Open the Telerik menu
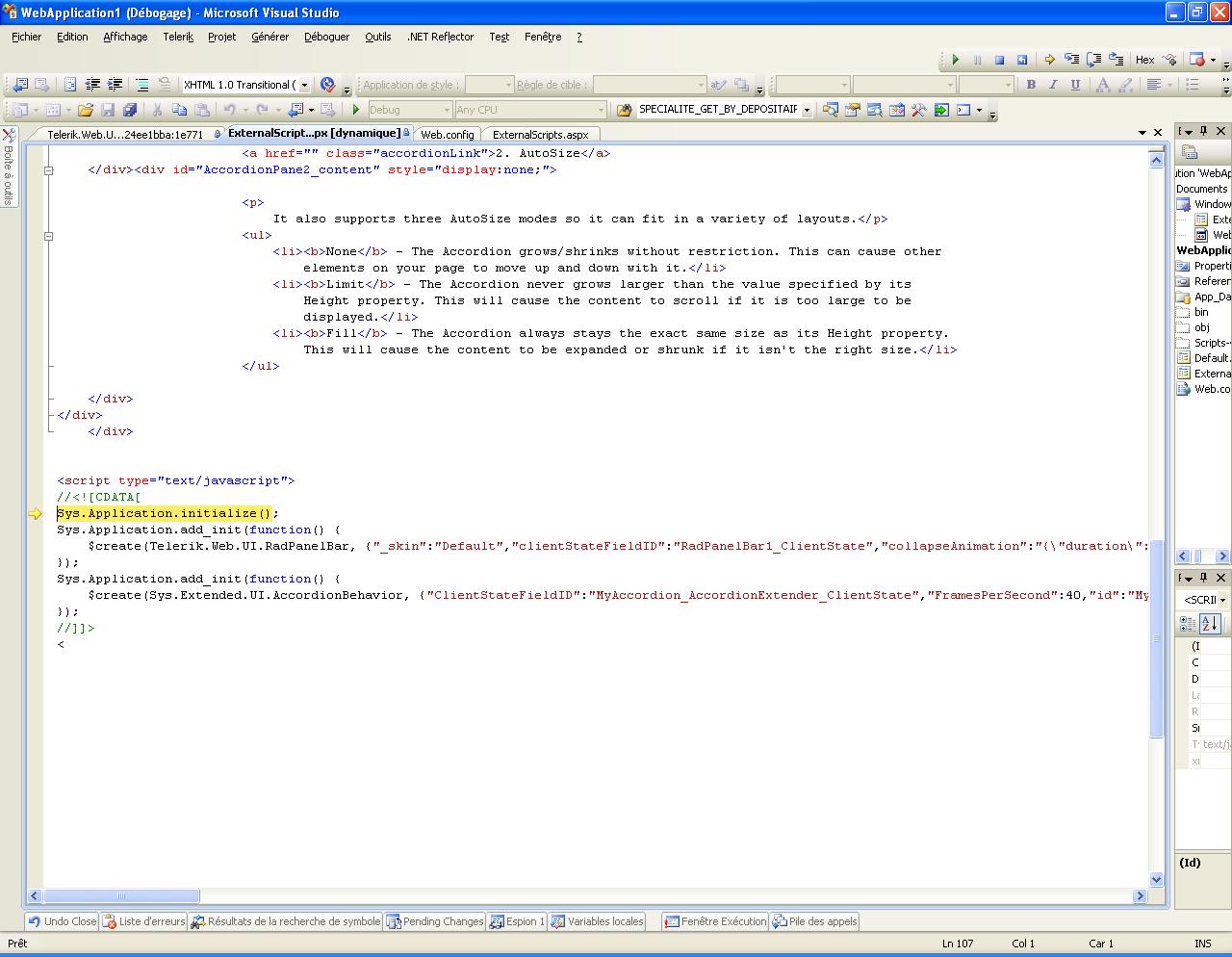Viewport: 1232px width, 957px height. coord(178,37)
